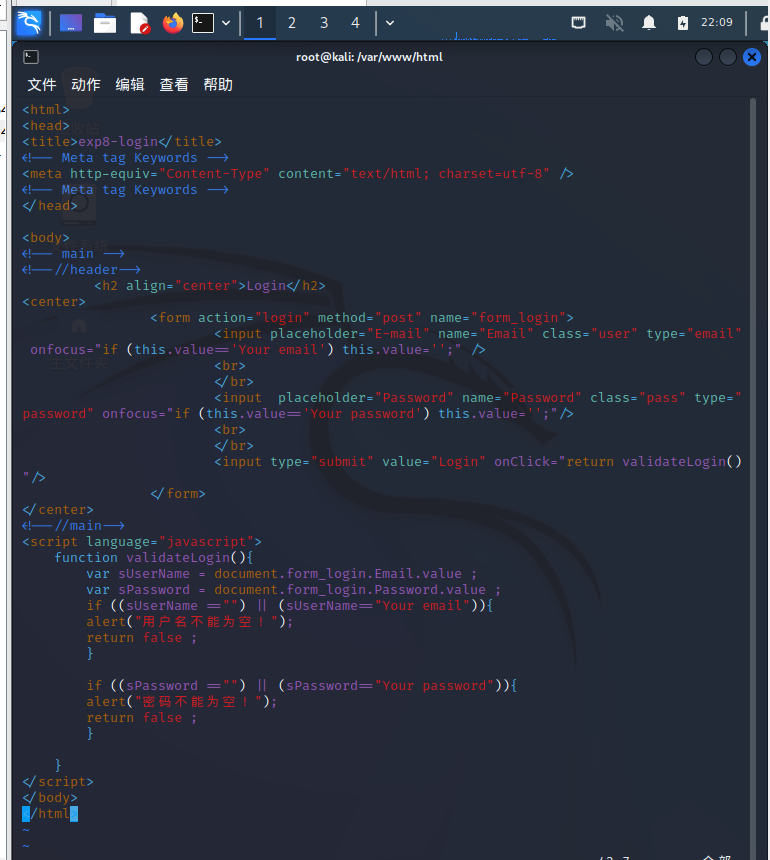Launch the file manager from panel
The image size is (770, 860).
pos(105,23)
